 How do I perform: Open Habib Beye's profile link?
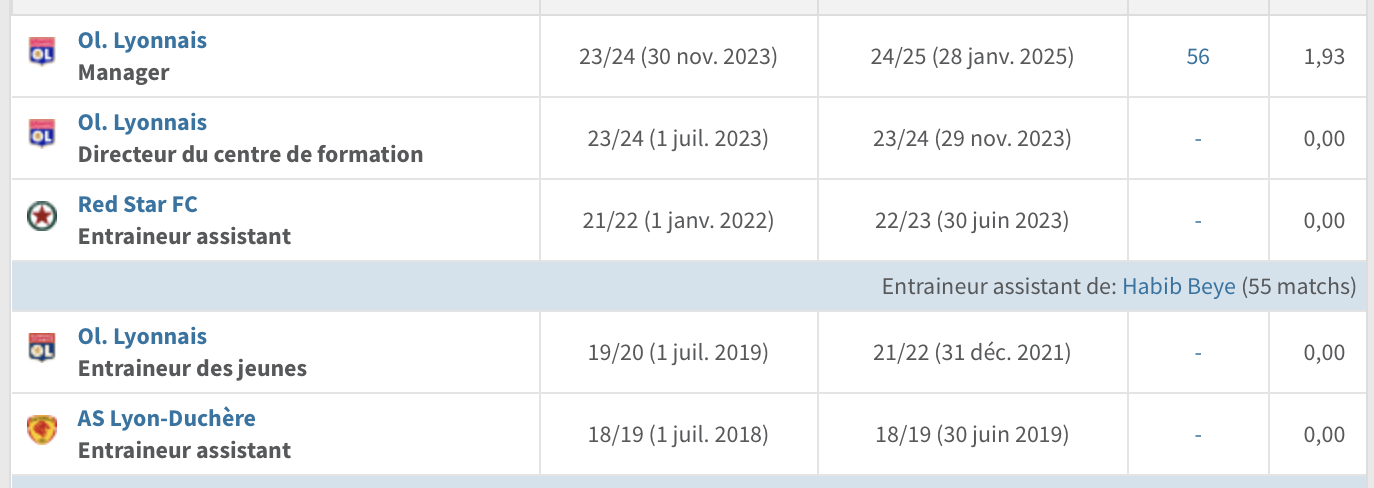[1179, 287]
